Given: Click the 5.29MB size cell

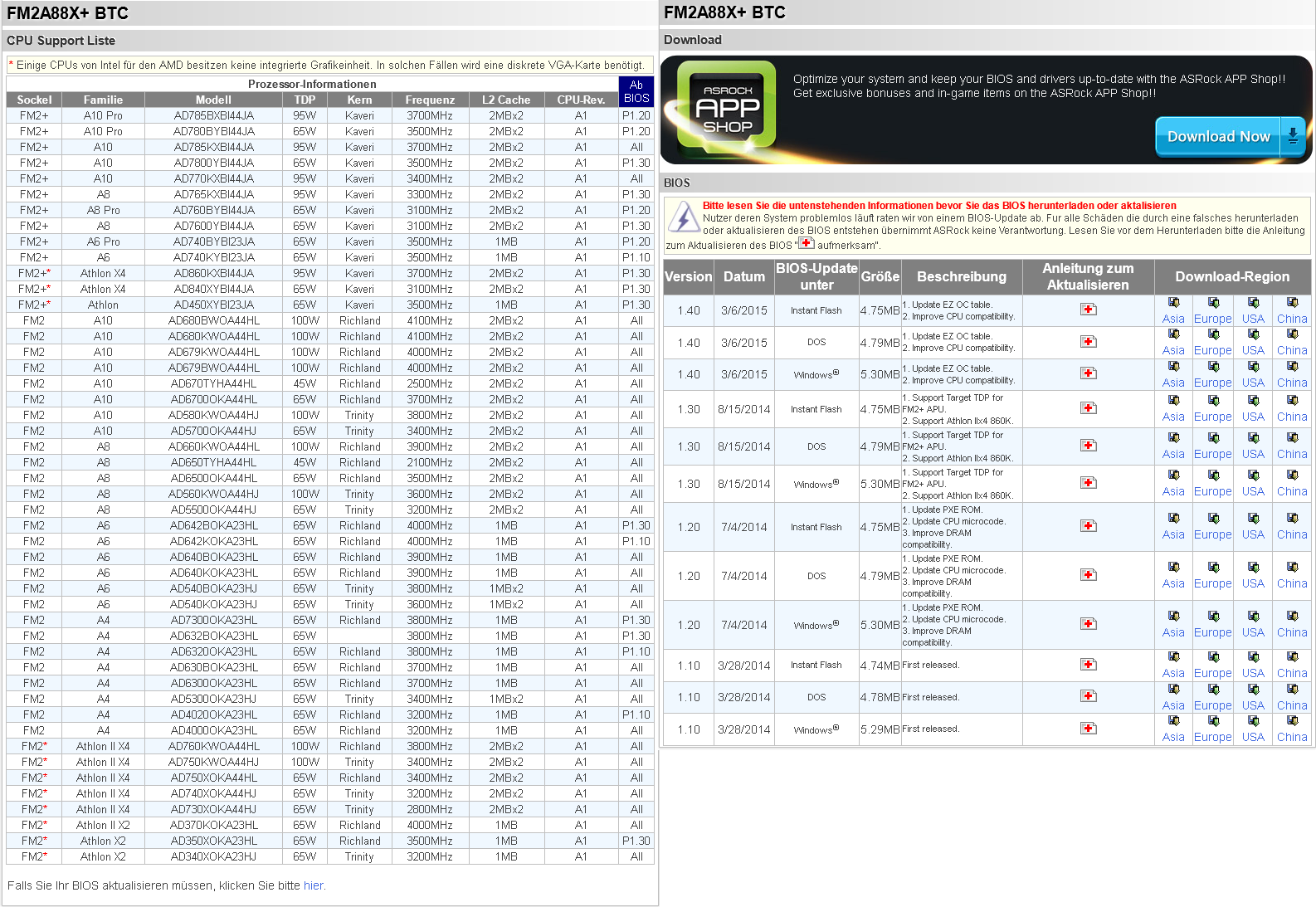Looking at the screenshot, I should point(880,729).
